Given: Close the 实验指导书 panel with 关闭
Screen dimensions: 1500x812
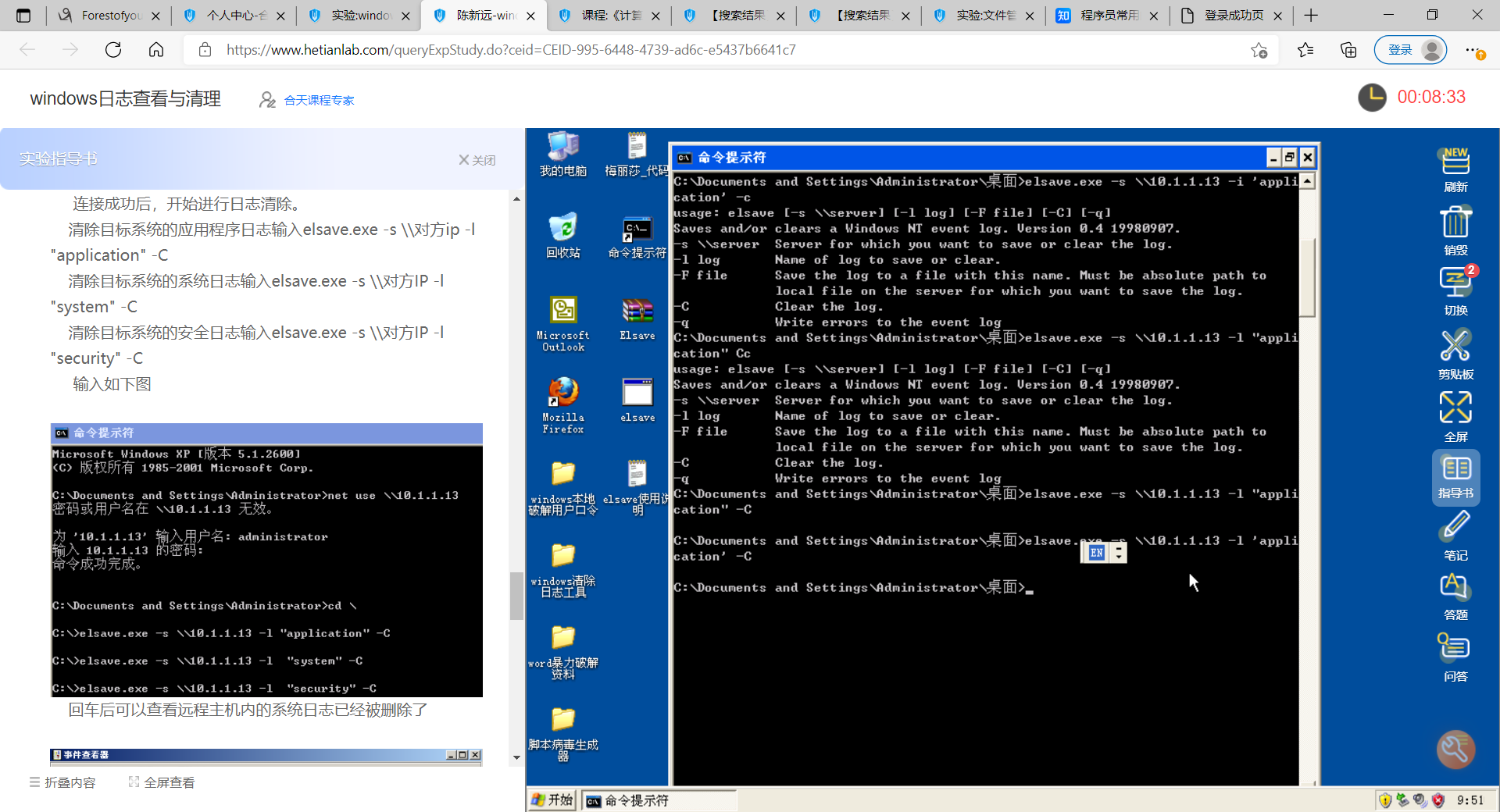Looking at the screenshot, I should 477,160.
